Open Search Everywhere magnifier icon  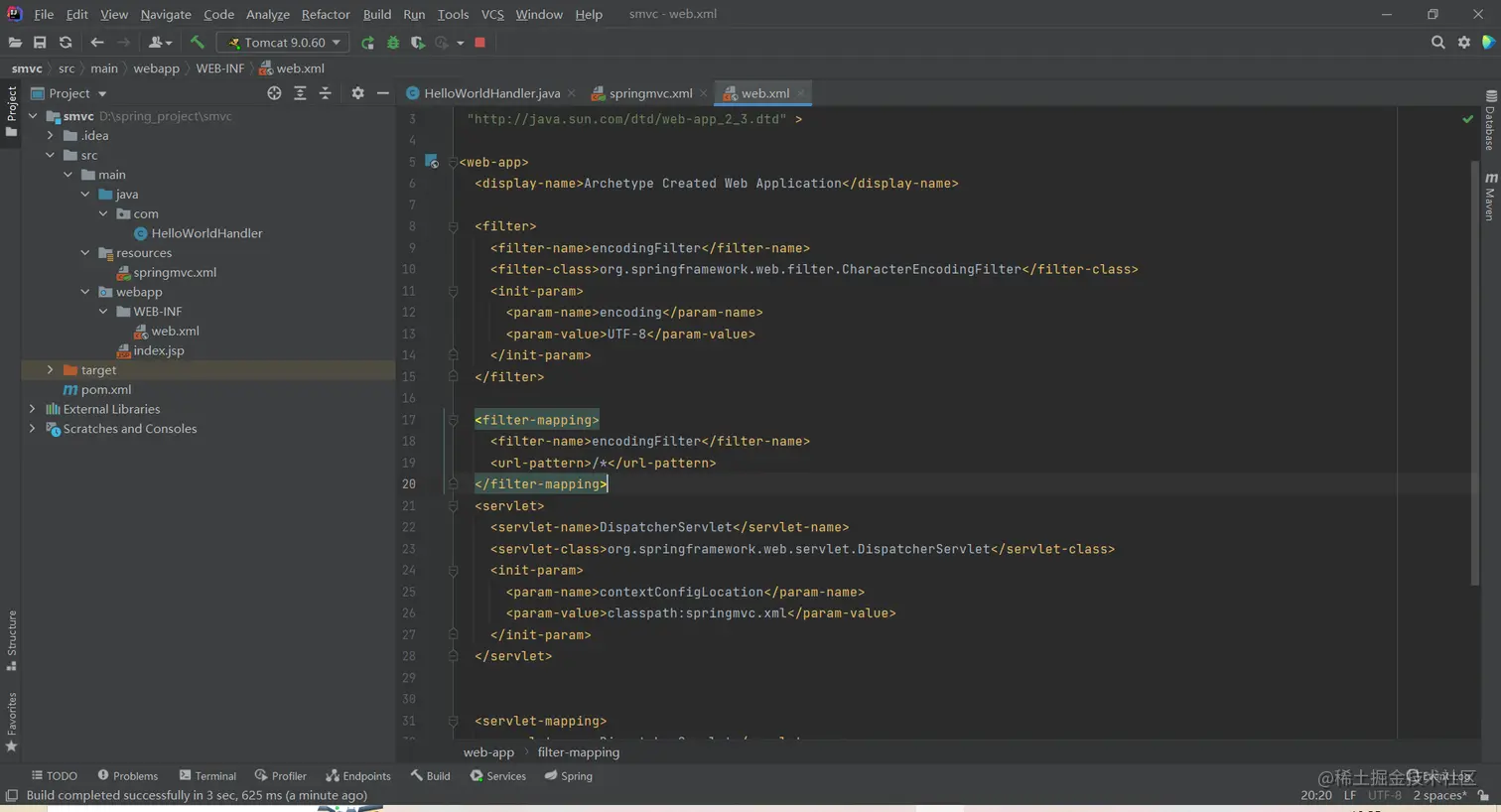1437,43
